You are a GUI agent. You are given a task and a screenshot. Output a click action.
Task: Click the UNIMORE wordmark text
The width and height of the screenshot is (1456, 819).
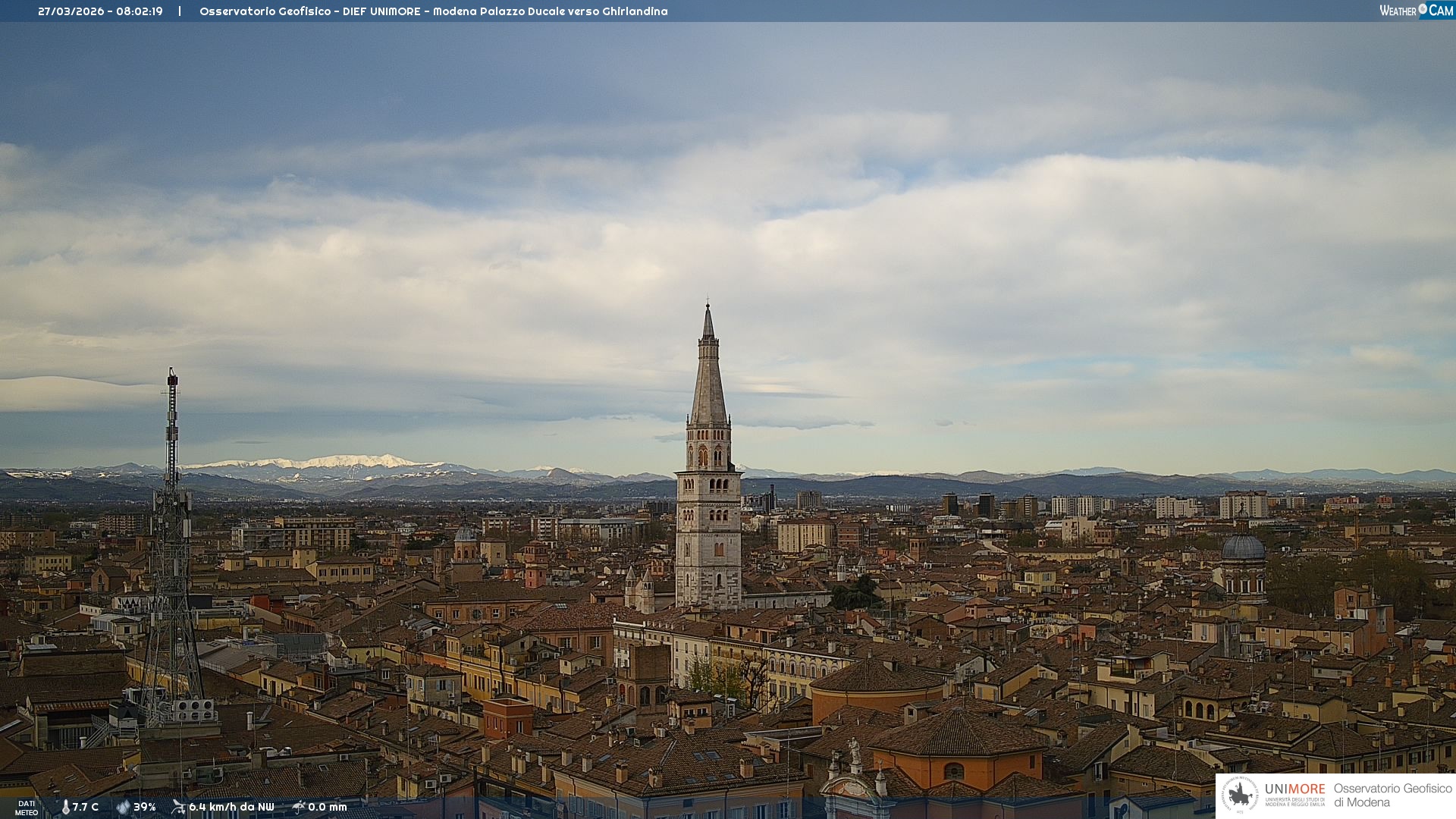pos(1294,789)
